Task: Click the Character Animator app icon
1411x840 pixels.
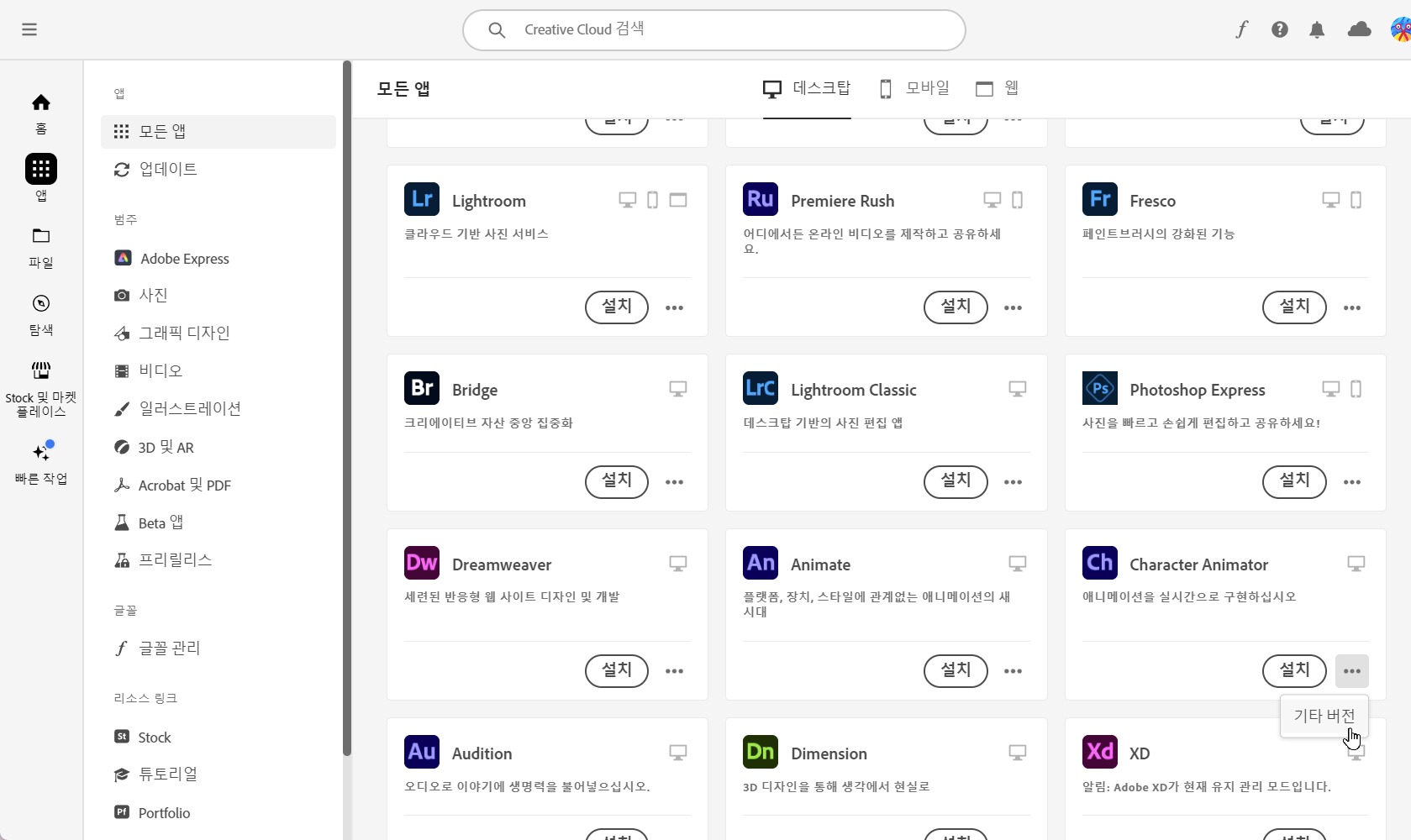Action: pyautogui.click(x=1100, y=563)
